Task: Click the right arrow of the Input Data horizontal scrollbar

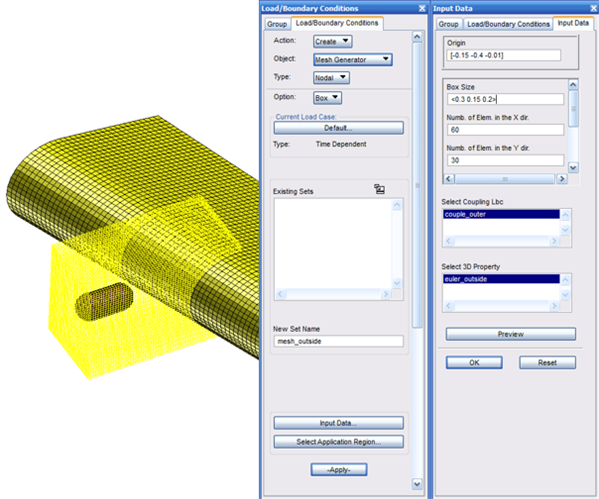Action: click(x=562, y=178)
